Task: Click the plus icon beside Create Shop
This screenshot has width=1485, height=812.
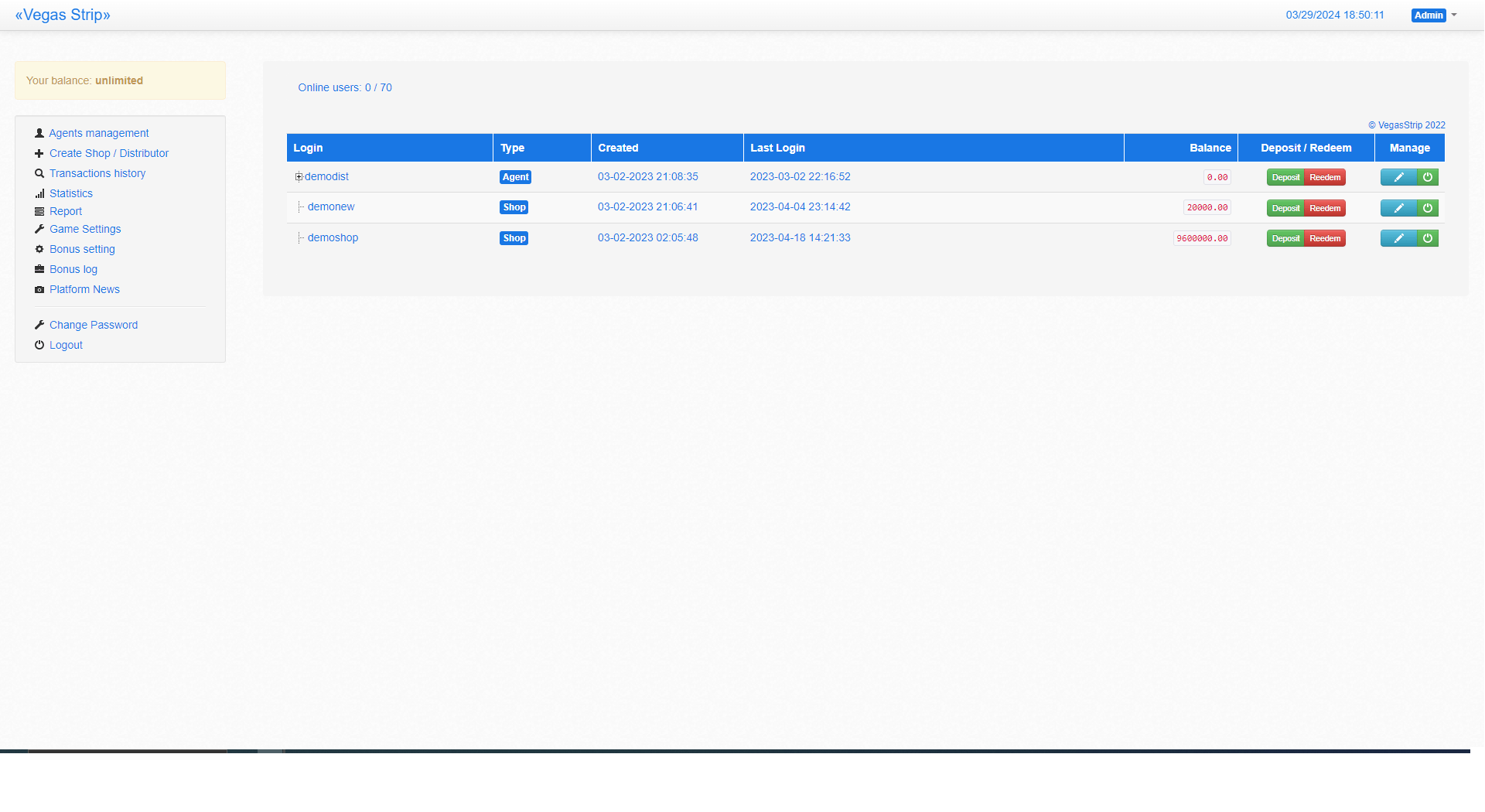Action: 39,153
